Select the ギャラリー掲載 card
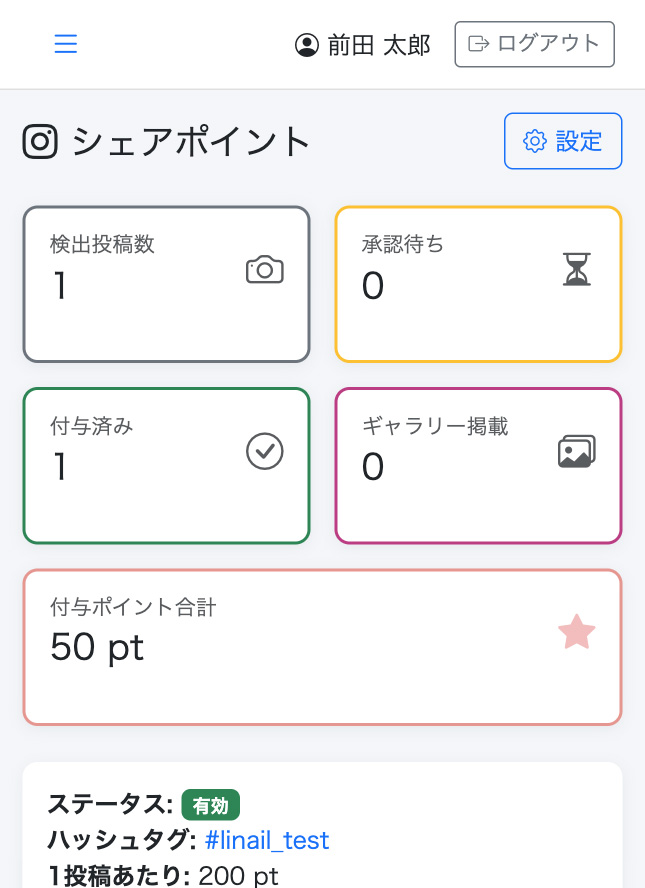Viewport: 645px width, 888px height. coord(478,465)
